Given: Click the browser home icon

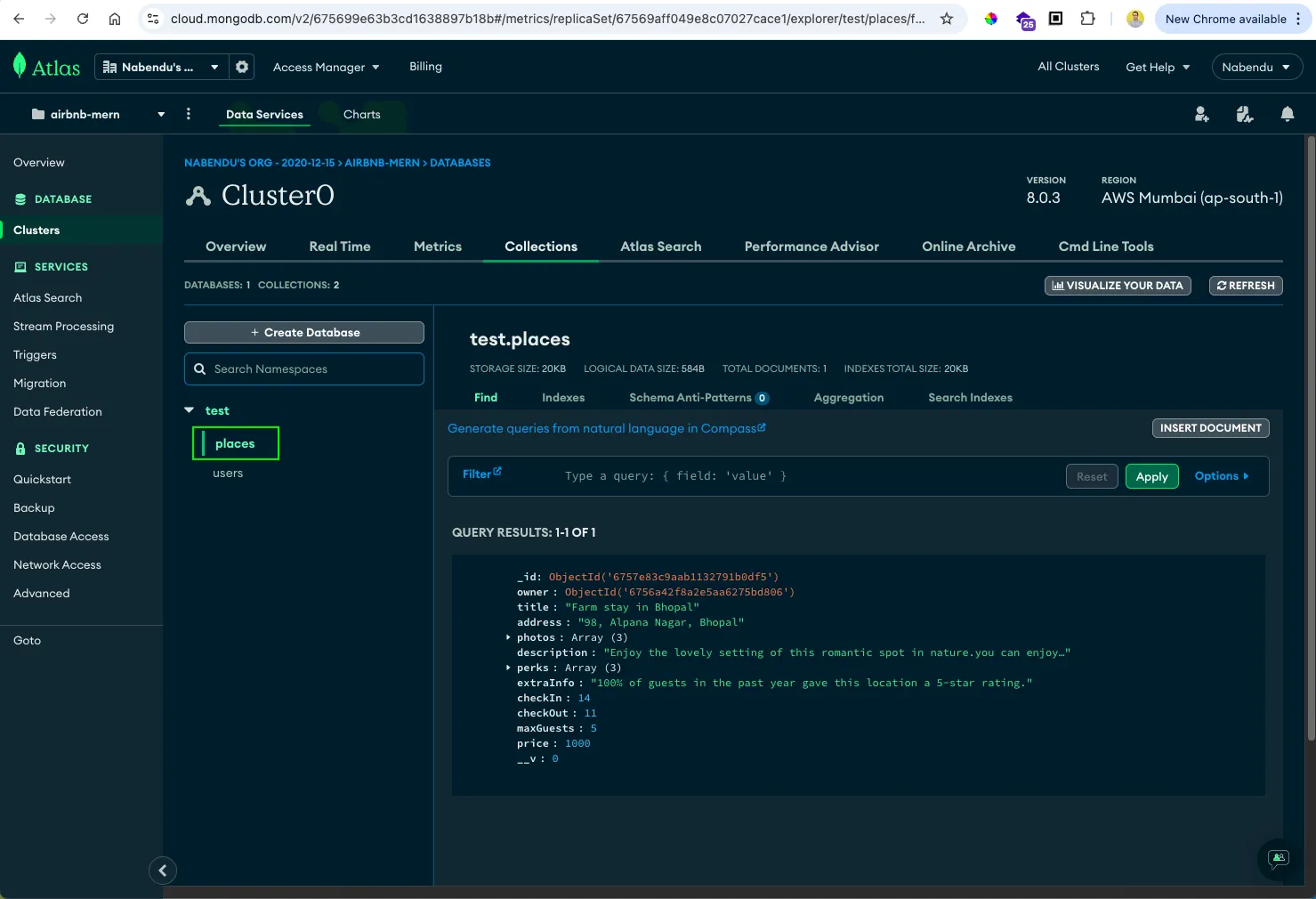Looking at the screenshot, I should tap(115, 19).
